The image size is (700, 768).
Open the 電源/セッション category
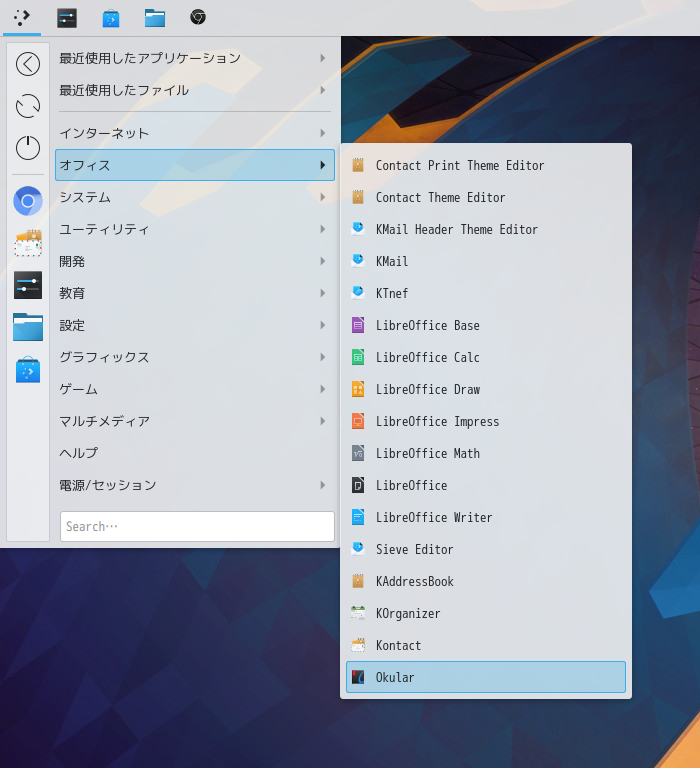[195, 485]
